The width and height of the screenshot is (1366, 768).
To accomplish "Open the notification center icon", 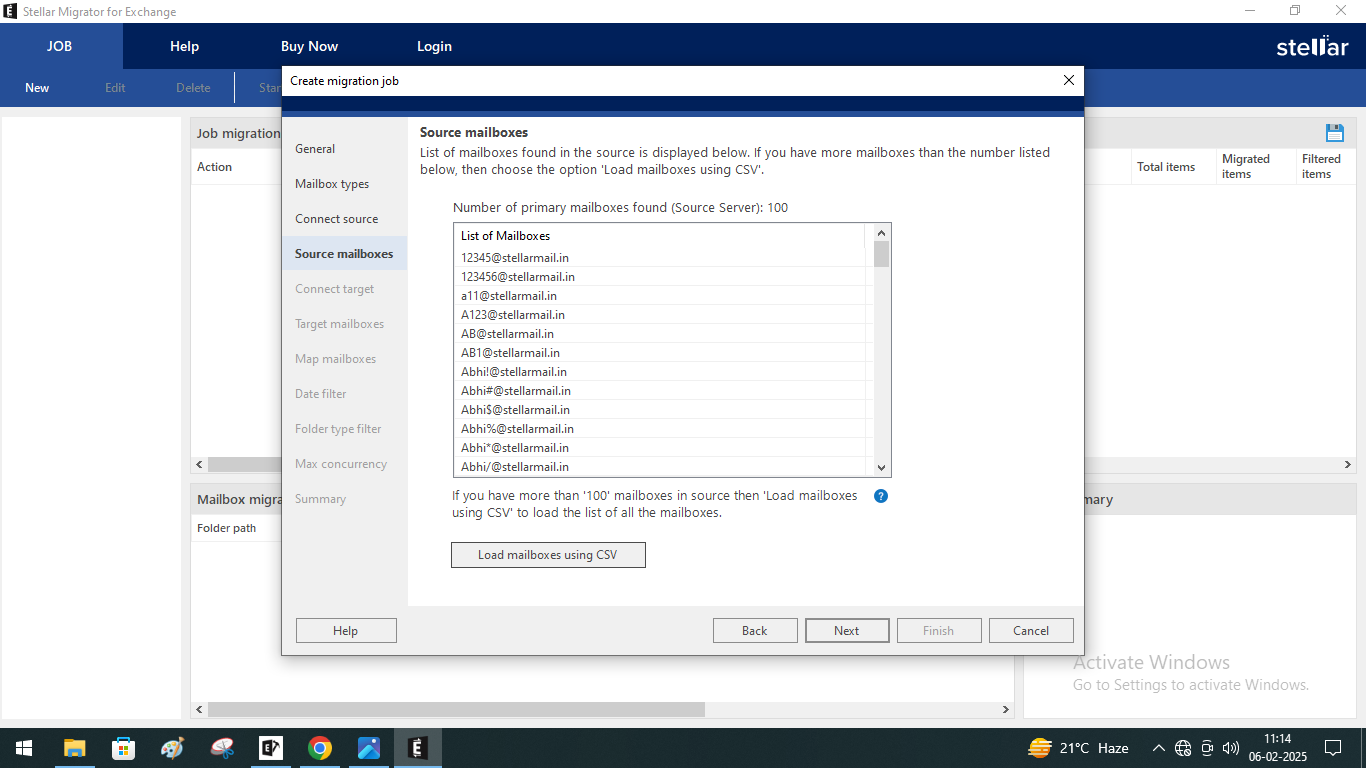I will (1332, 748).
